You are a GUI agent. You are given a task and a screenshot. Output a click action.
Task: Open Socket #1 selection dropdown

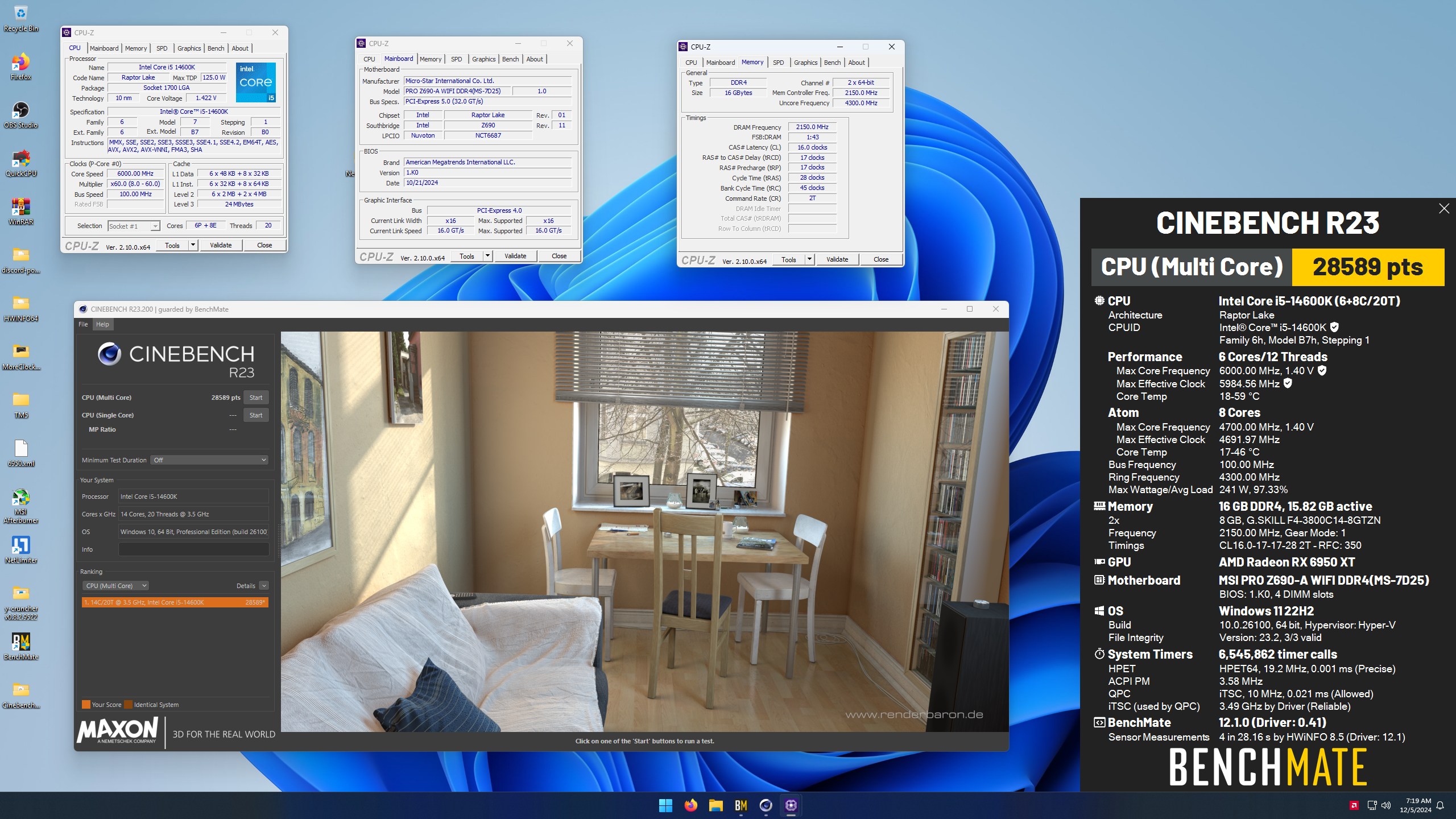tap(134, 226)
